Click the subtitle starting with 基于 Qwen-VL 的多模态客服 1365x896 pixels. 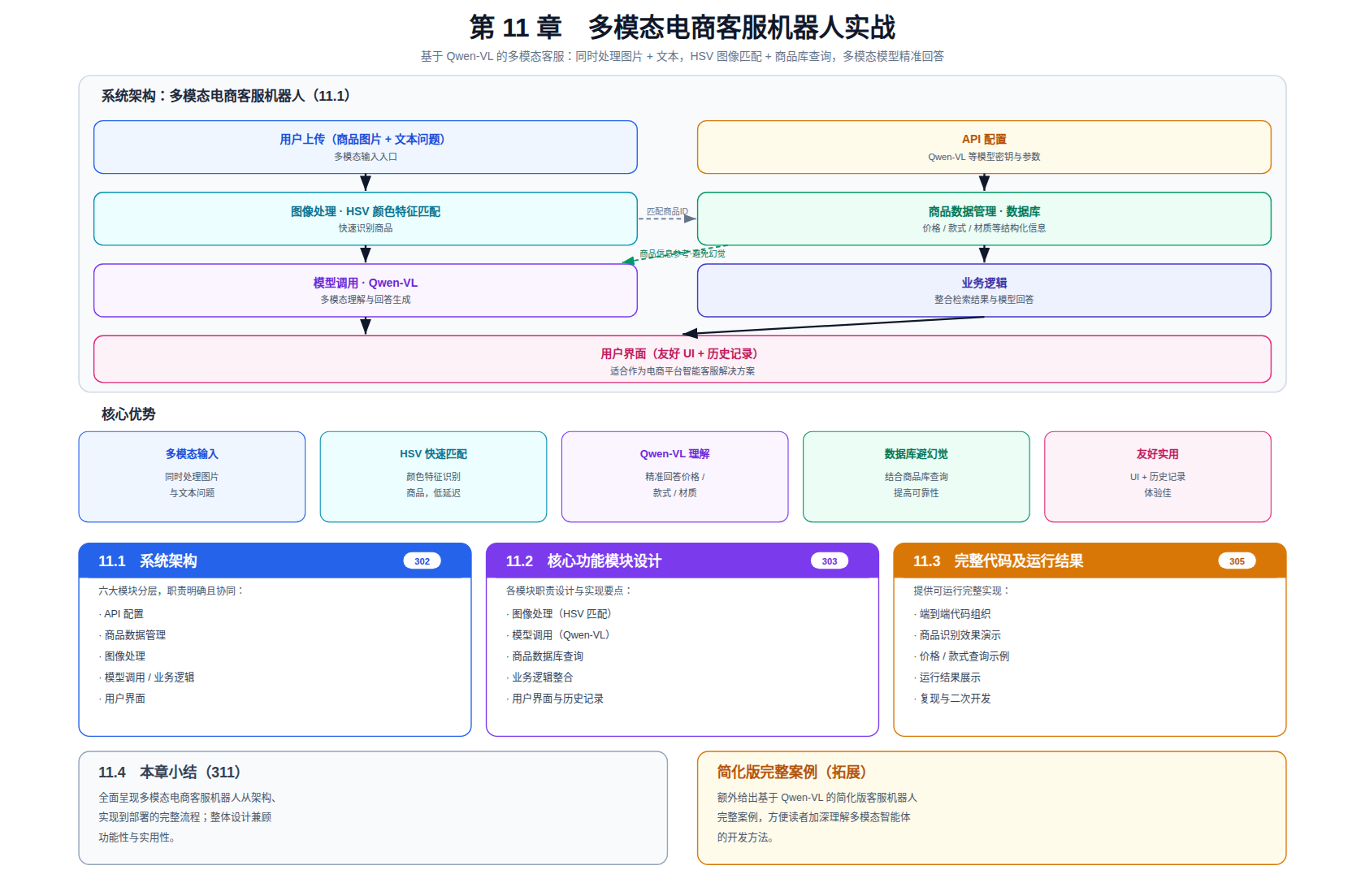click(682, 56)
